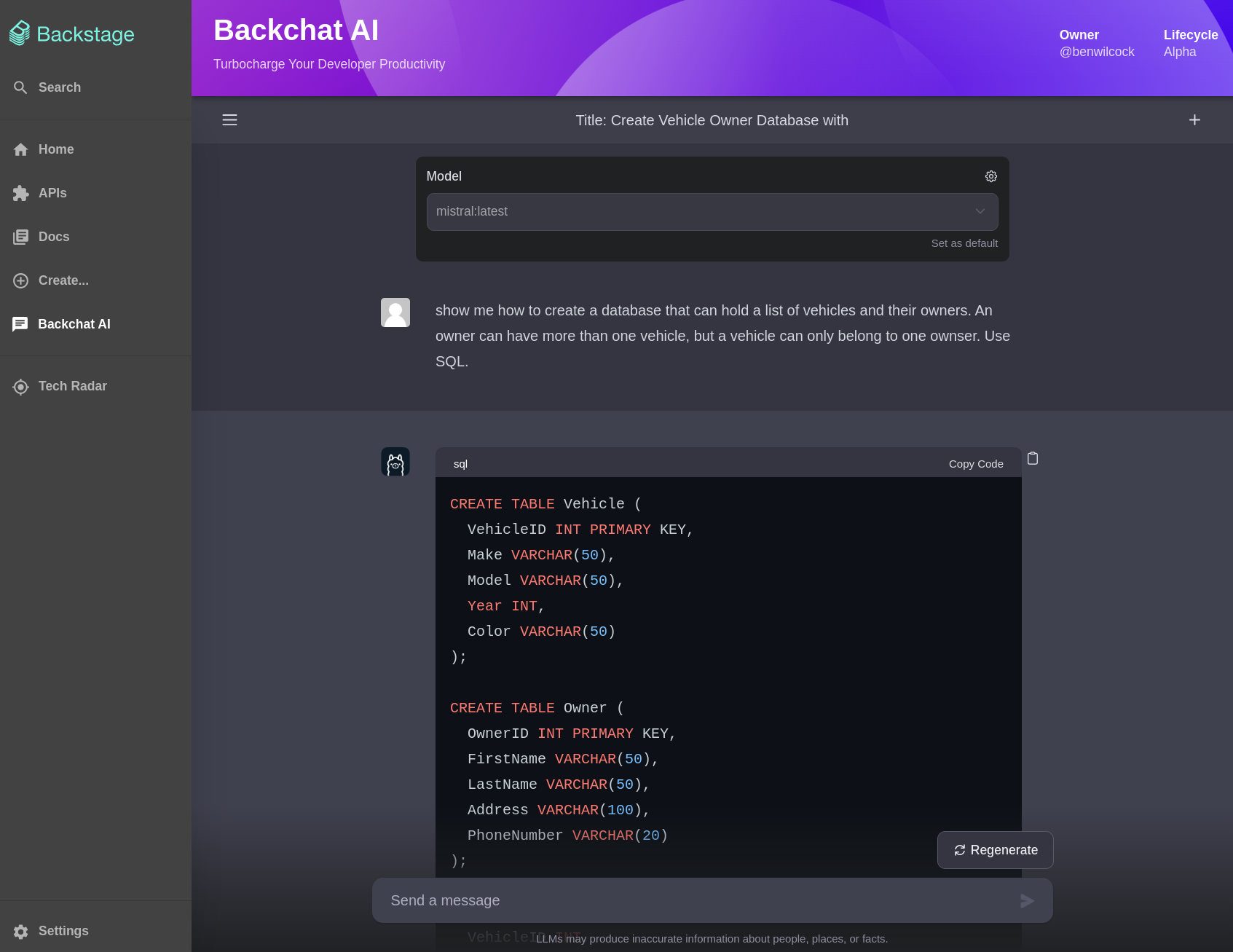
Task: Click the 'Backchat AI' page heading
Action: click(296, 31)
